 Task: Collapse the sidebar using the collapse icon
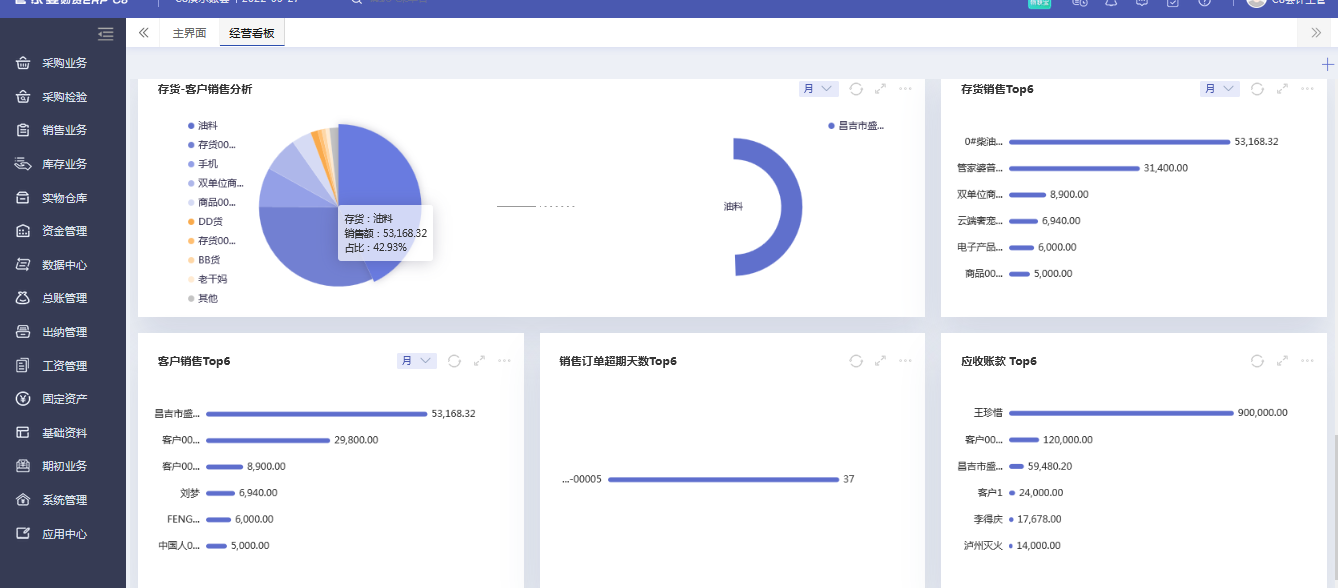coord(143,32)
